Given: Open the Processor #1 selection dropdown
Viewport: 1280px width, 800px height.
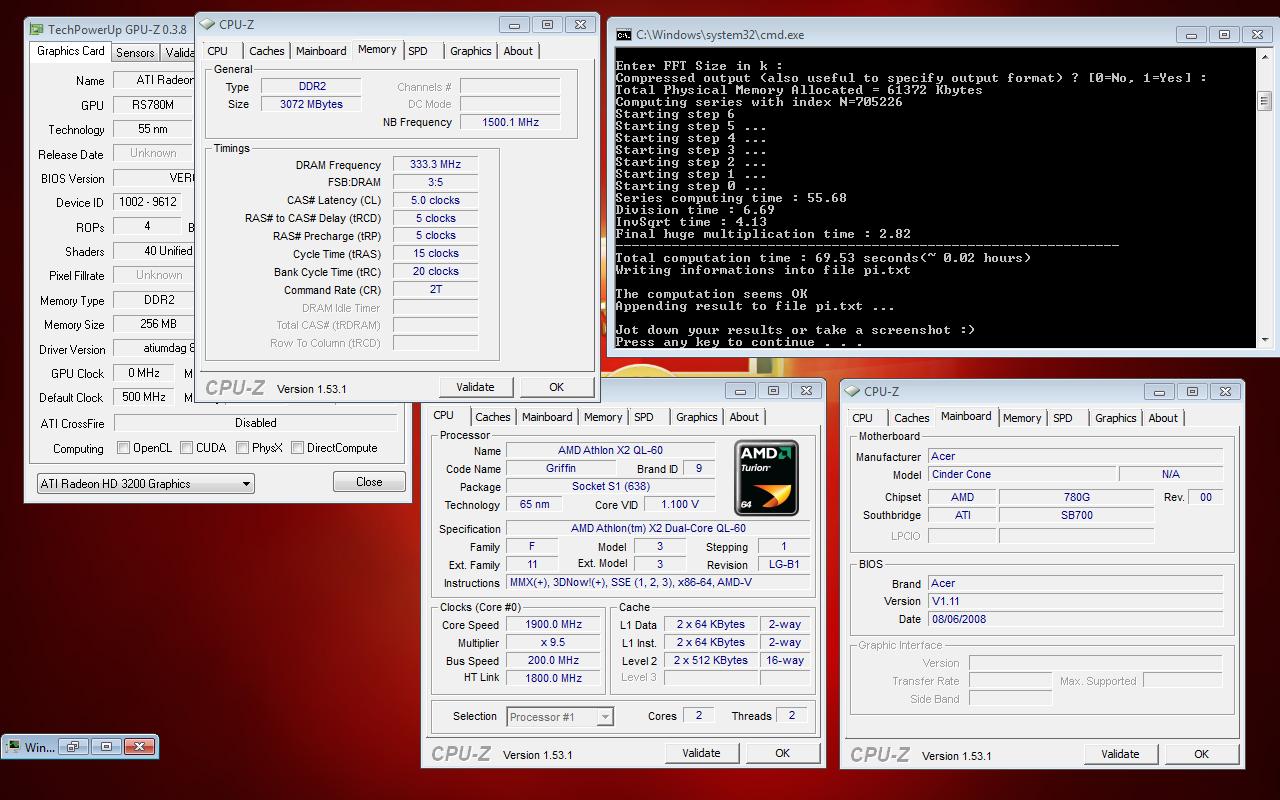Looking at the screenshot, I should pyautogui.click(x=560, y=717).
